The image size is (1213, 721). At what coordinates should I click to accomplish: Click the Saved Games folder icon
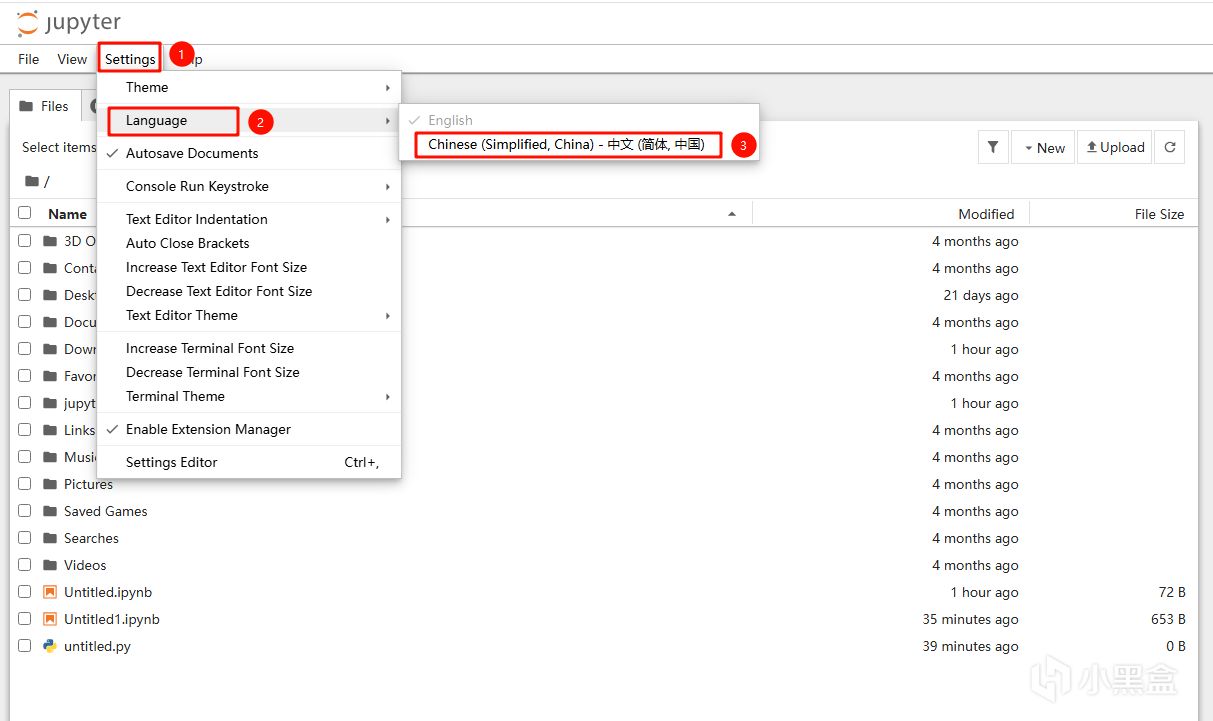tap(50, 511)
